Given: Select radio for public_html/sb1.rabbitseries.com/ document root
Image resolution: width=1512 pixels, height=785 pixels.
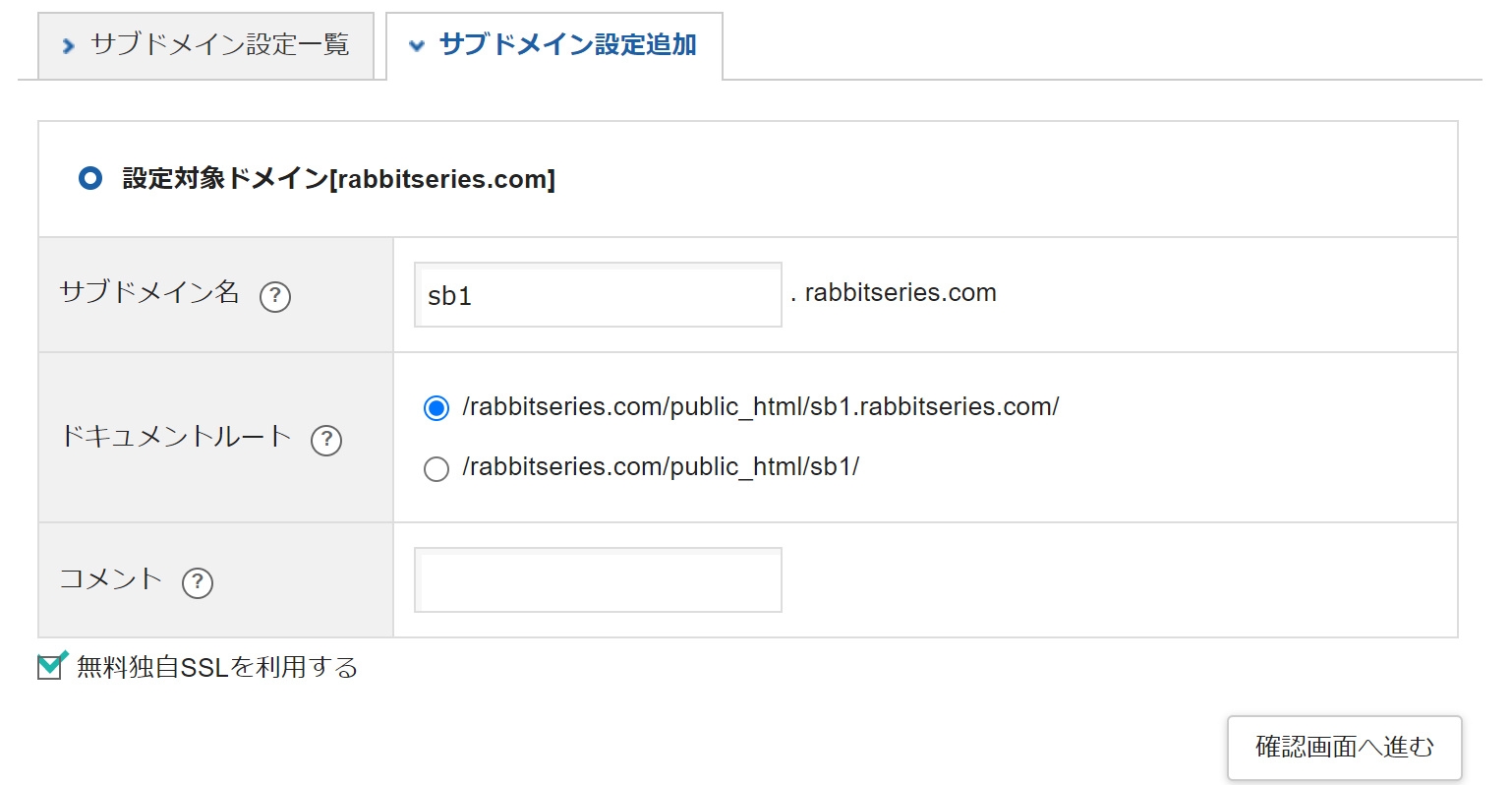Looking at the screenshot, I should coord(436,408).
